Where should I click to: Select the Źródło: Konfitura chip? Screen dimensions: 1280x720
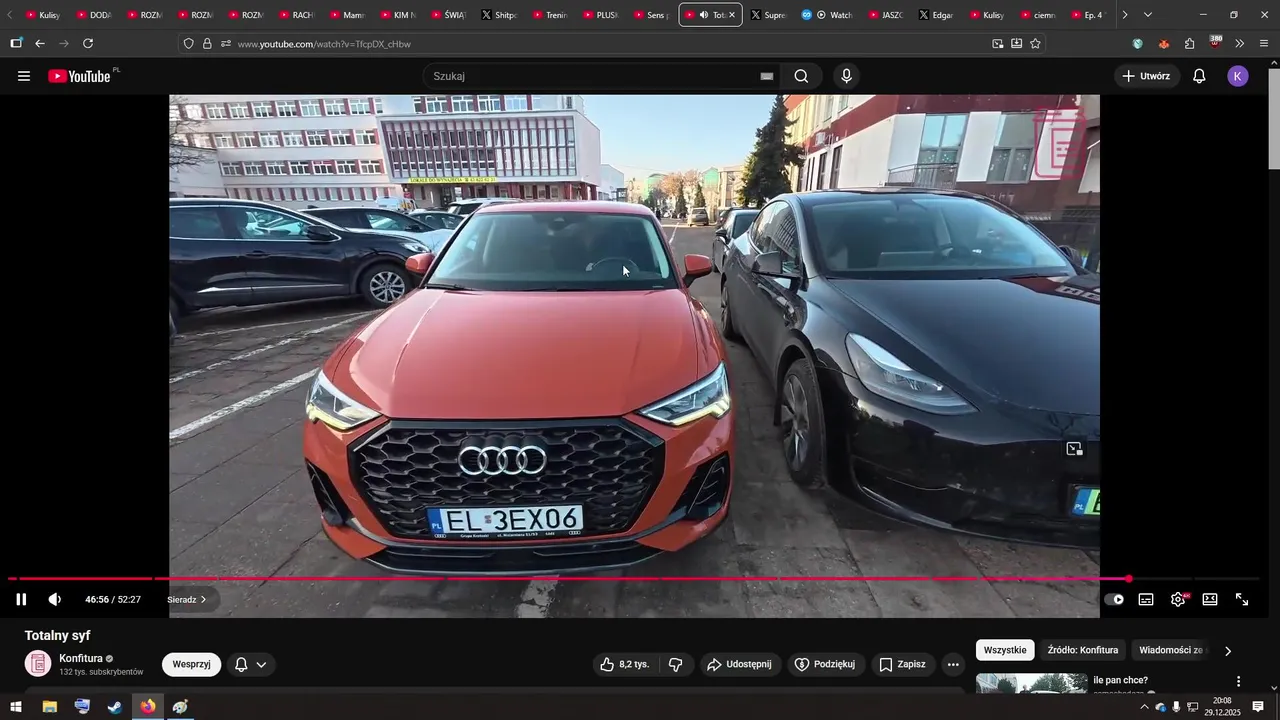[1083, 650]
